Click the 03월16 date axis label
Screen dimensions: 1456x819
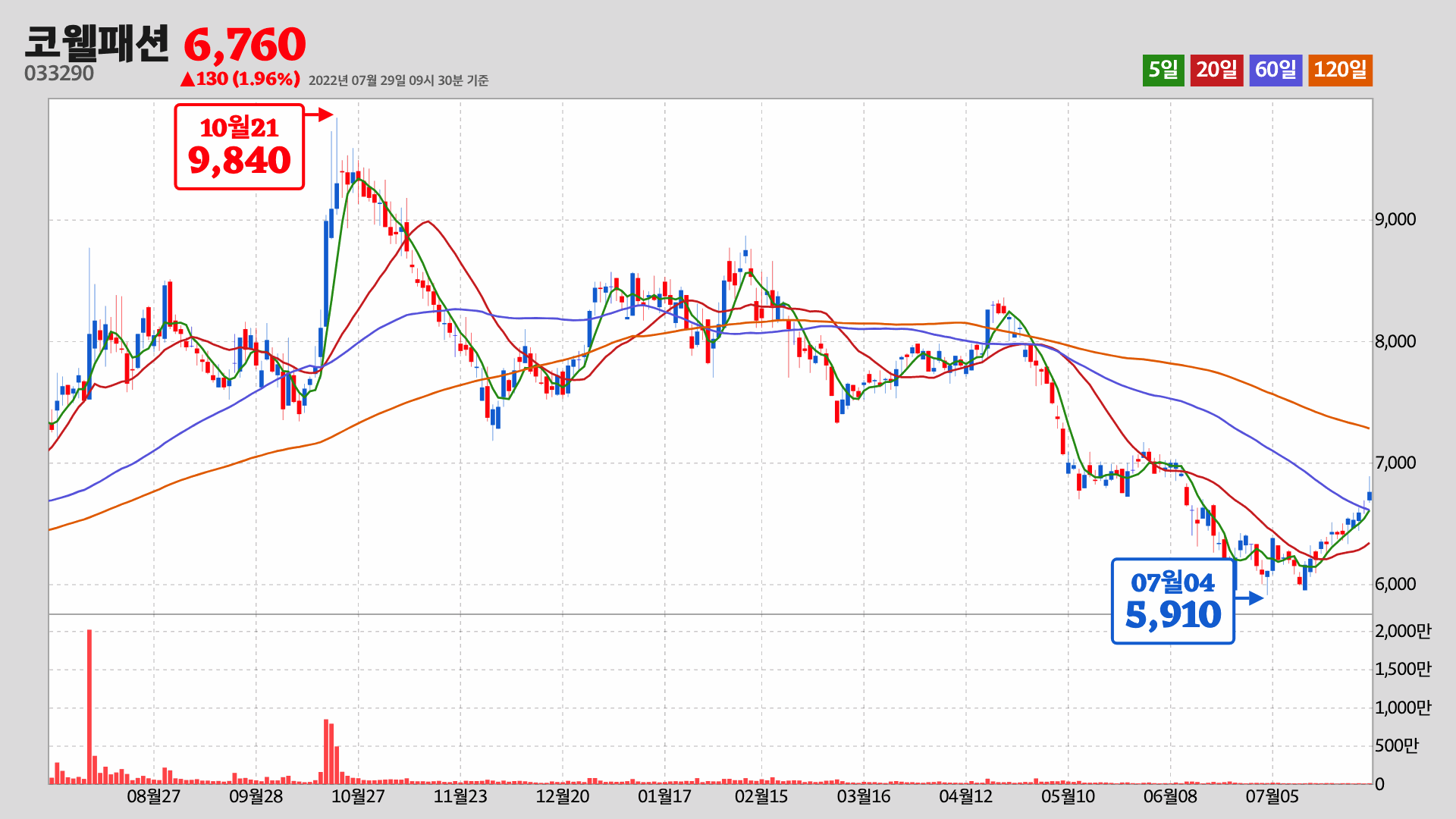(864, 797)
